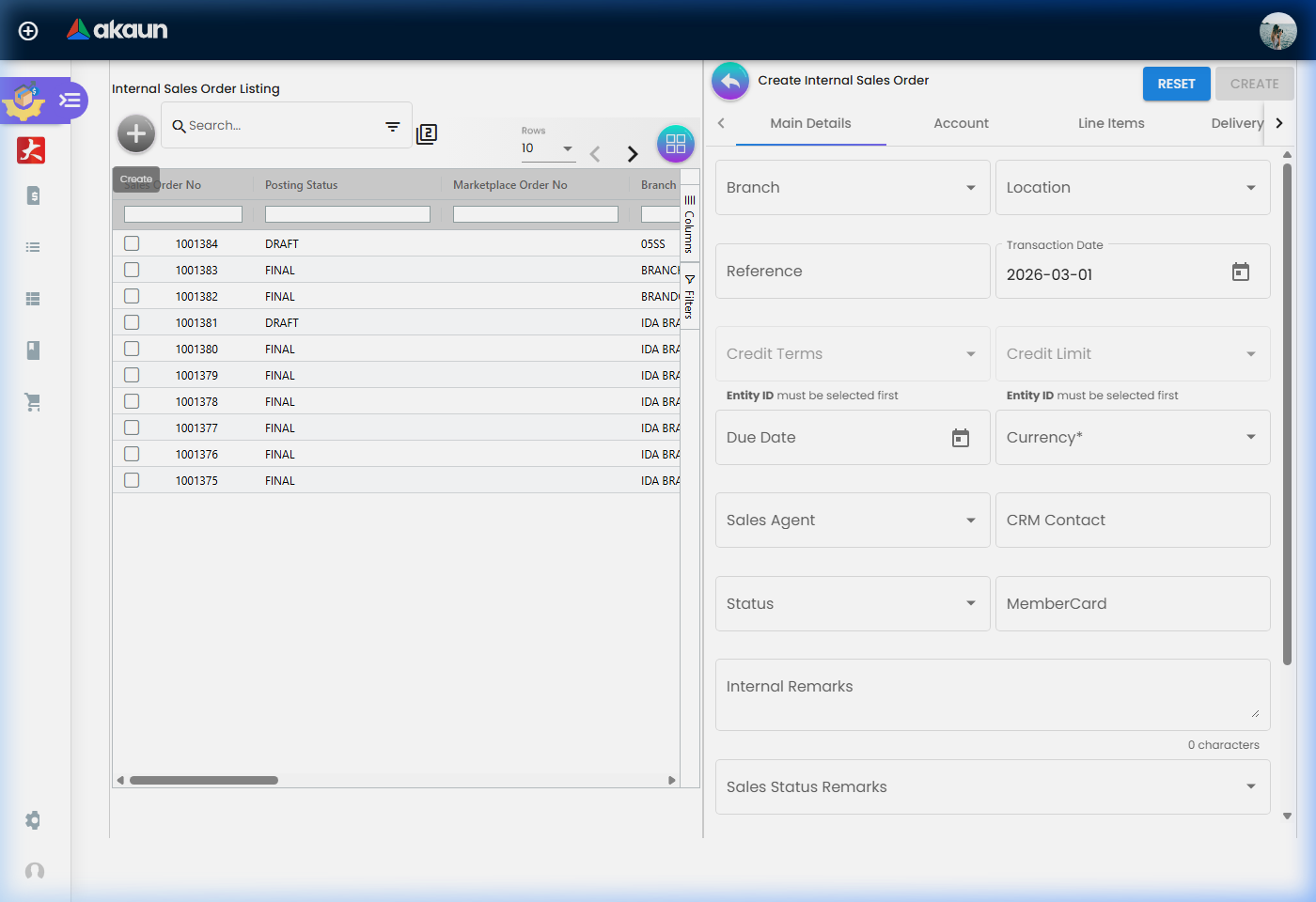Screen dimensions: 1316x902
Task: Select checkbox for order 1001380
Action: pyautogui.click(x=132, y=349)
